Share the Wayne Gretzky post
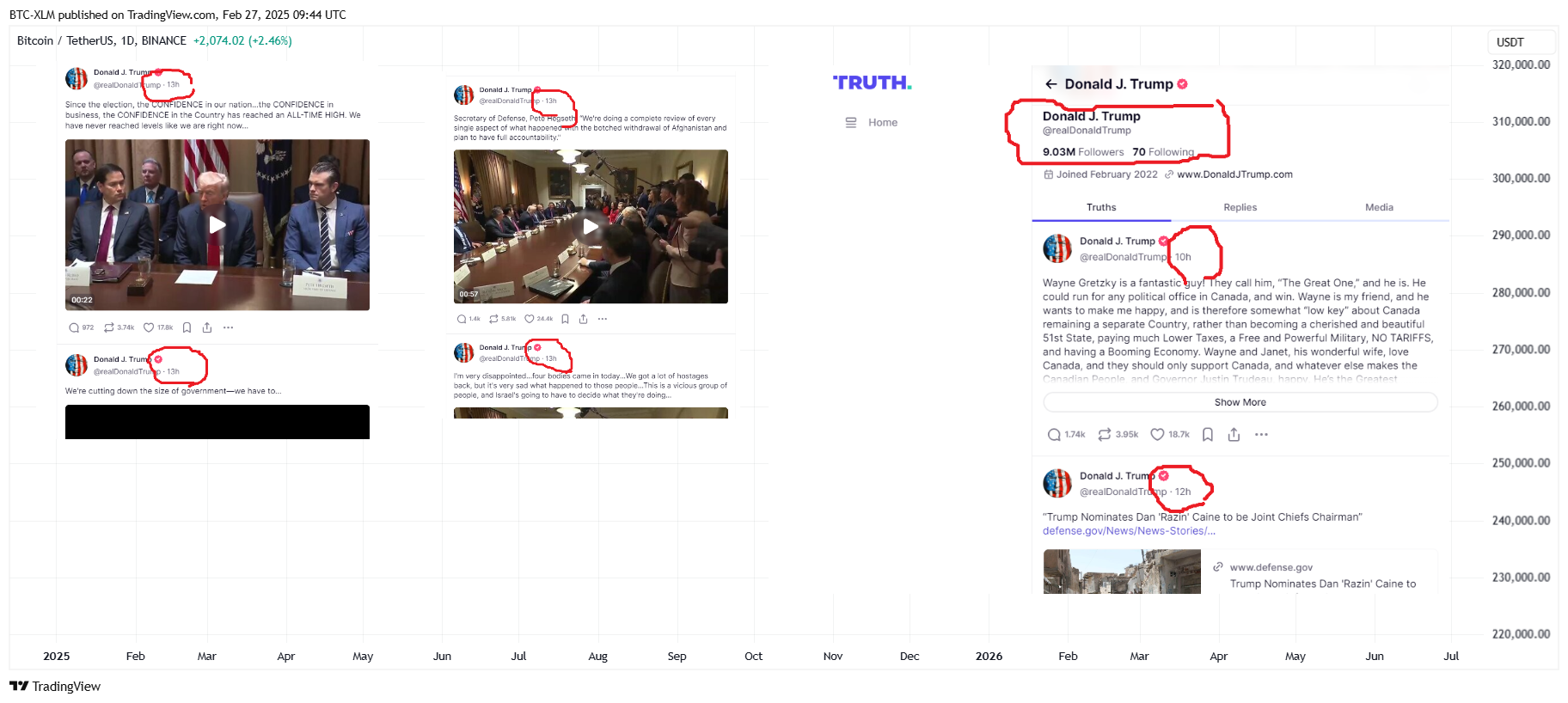 (1234, 435)
